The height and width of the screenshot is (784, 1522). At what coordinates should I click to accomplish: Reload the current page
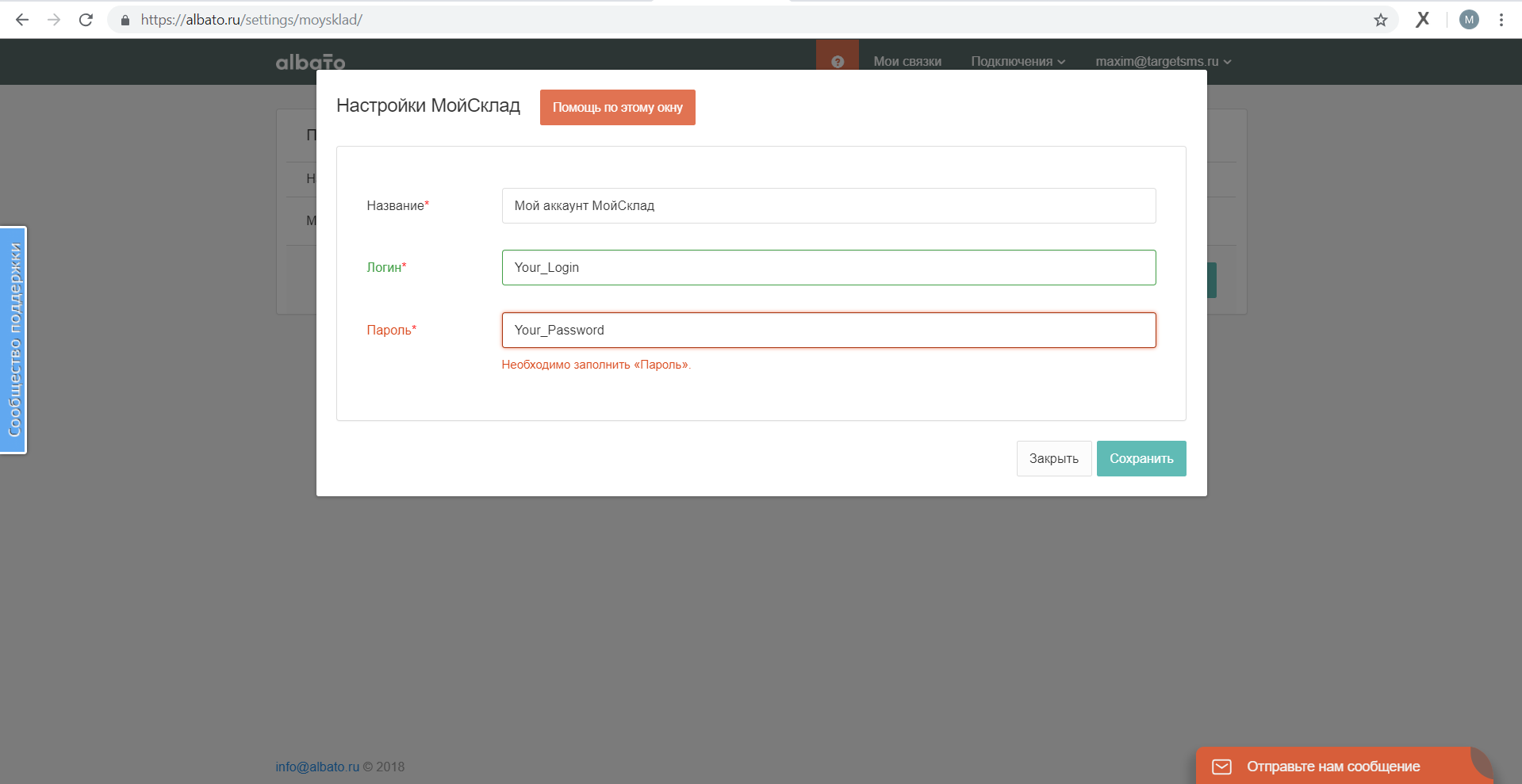tap(86, 20)
